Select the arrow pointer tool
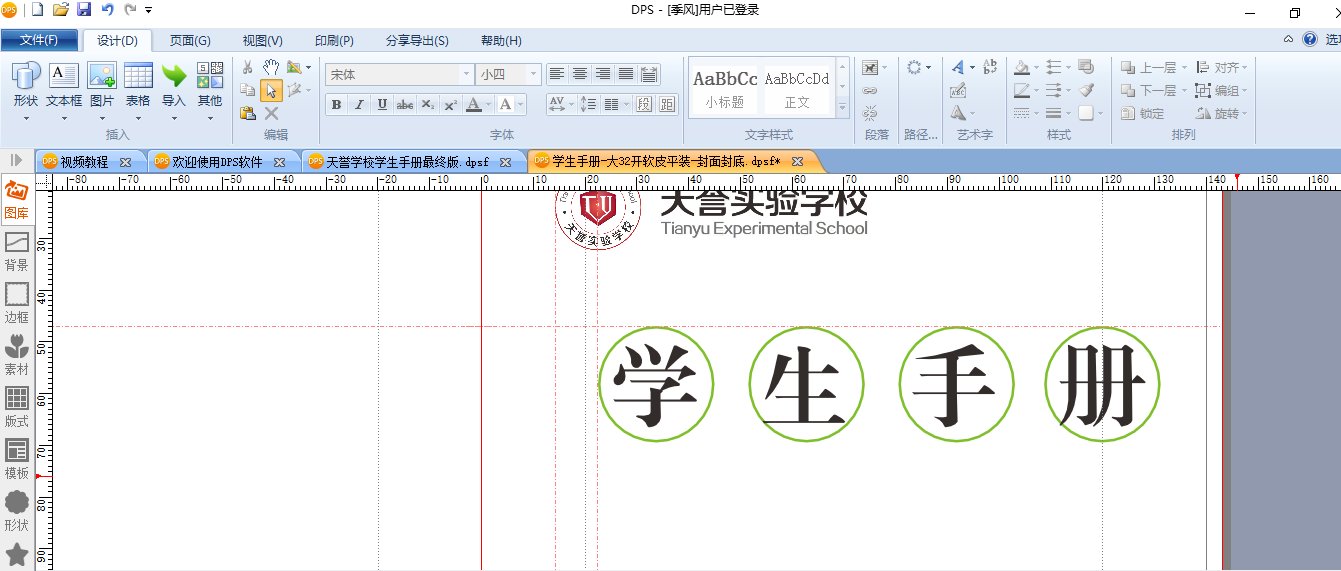The width and height of the screenshot is (1341, 571). point(271,91)
